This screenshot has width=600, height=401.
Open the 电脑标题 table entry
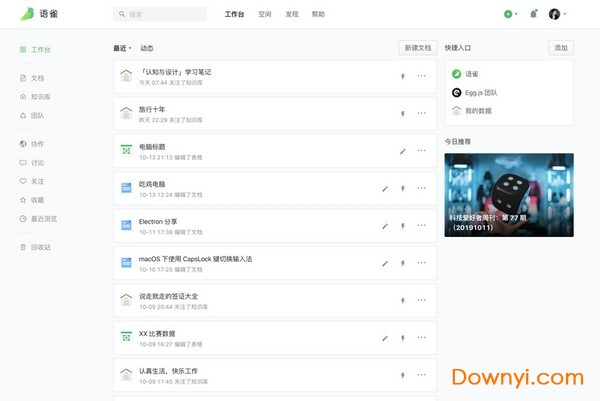(152, 147)
